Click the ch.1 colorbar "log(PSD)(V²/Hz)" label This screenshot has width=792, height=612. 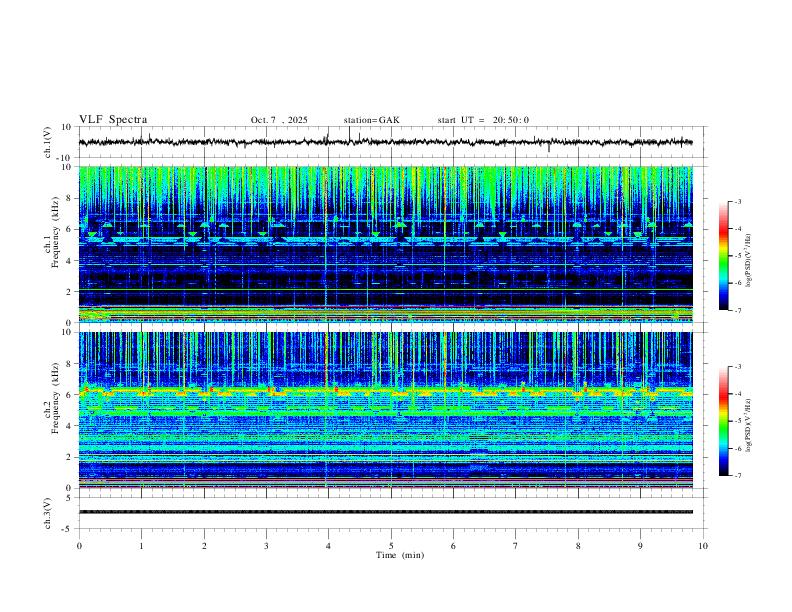[x=749, y=260]
